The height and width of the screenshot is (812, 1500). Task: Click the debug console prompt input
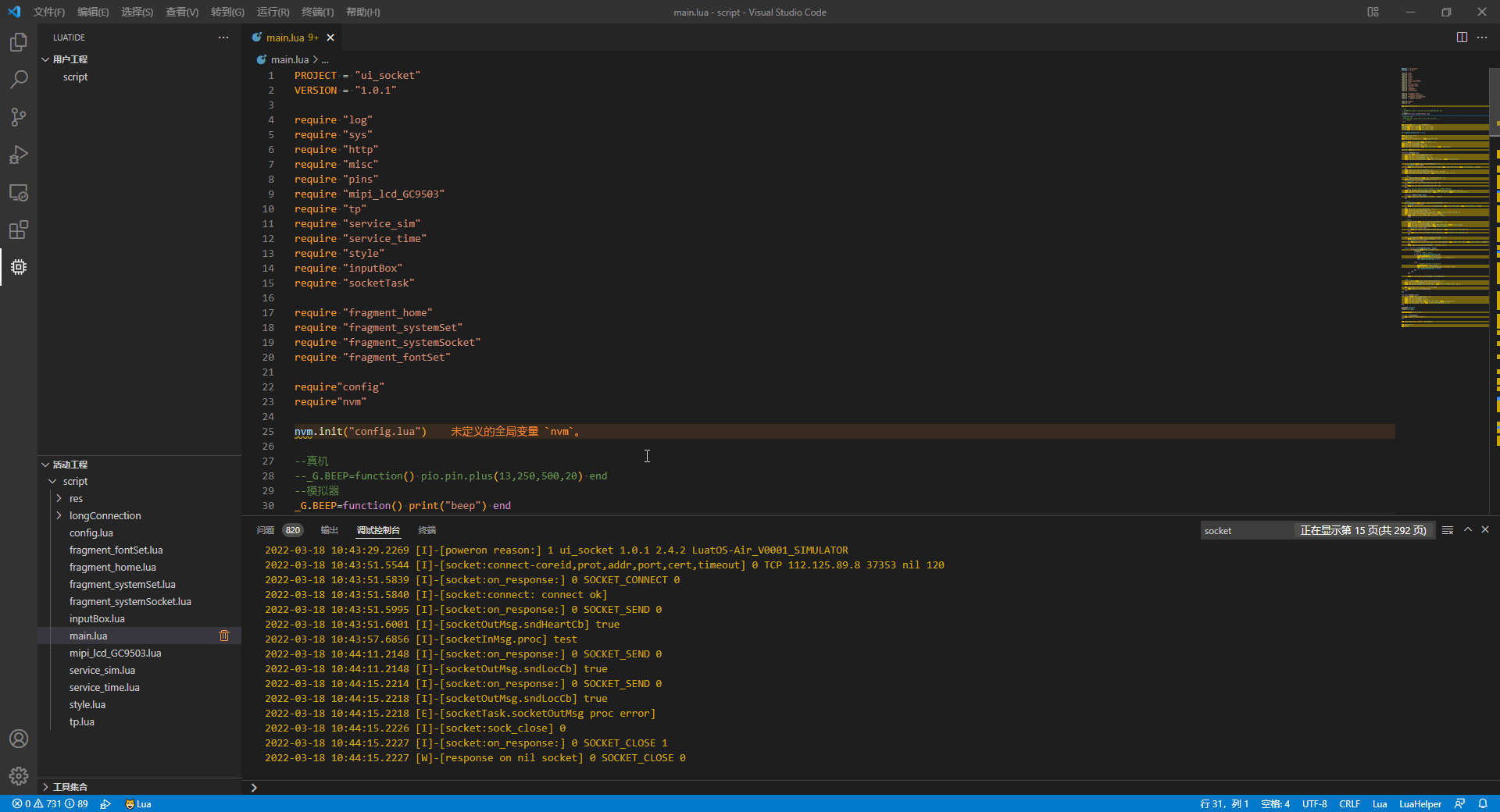tap(871, 787)
